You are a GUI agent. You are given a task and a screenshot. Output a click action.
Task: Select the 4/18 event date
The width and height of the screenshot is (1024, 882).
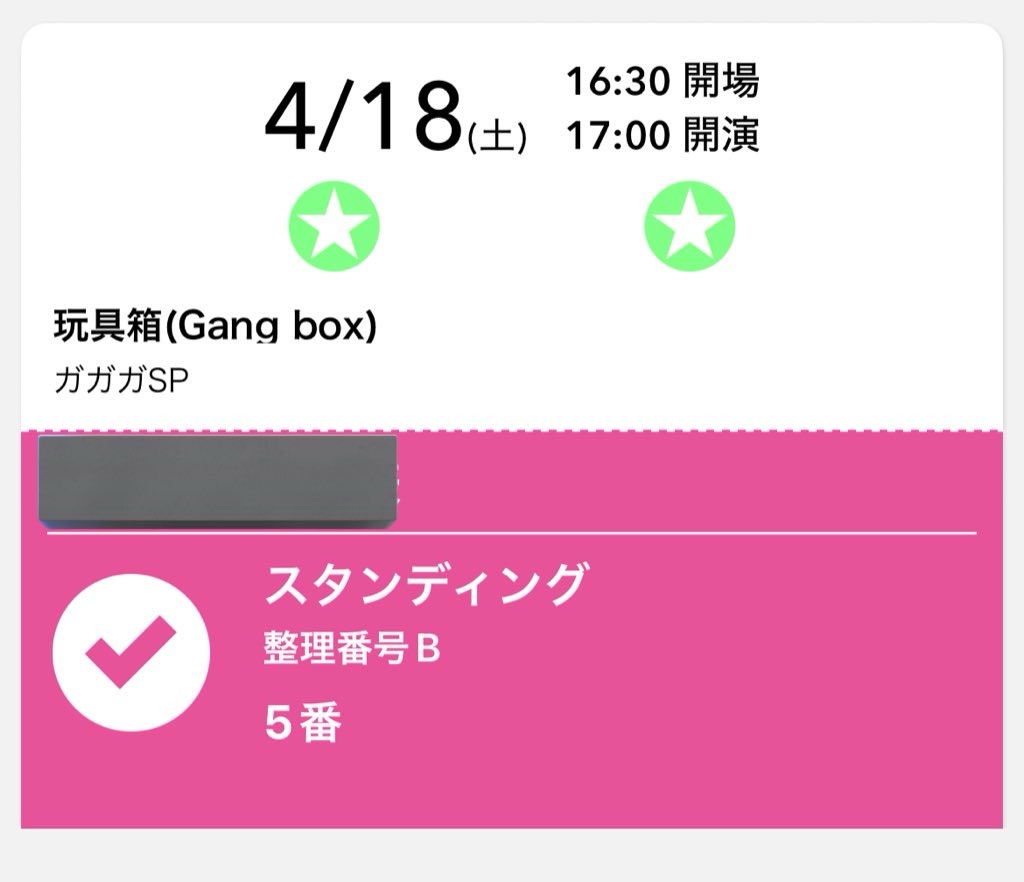click(363, 120)
